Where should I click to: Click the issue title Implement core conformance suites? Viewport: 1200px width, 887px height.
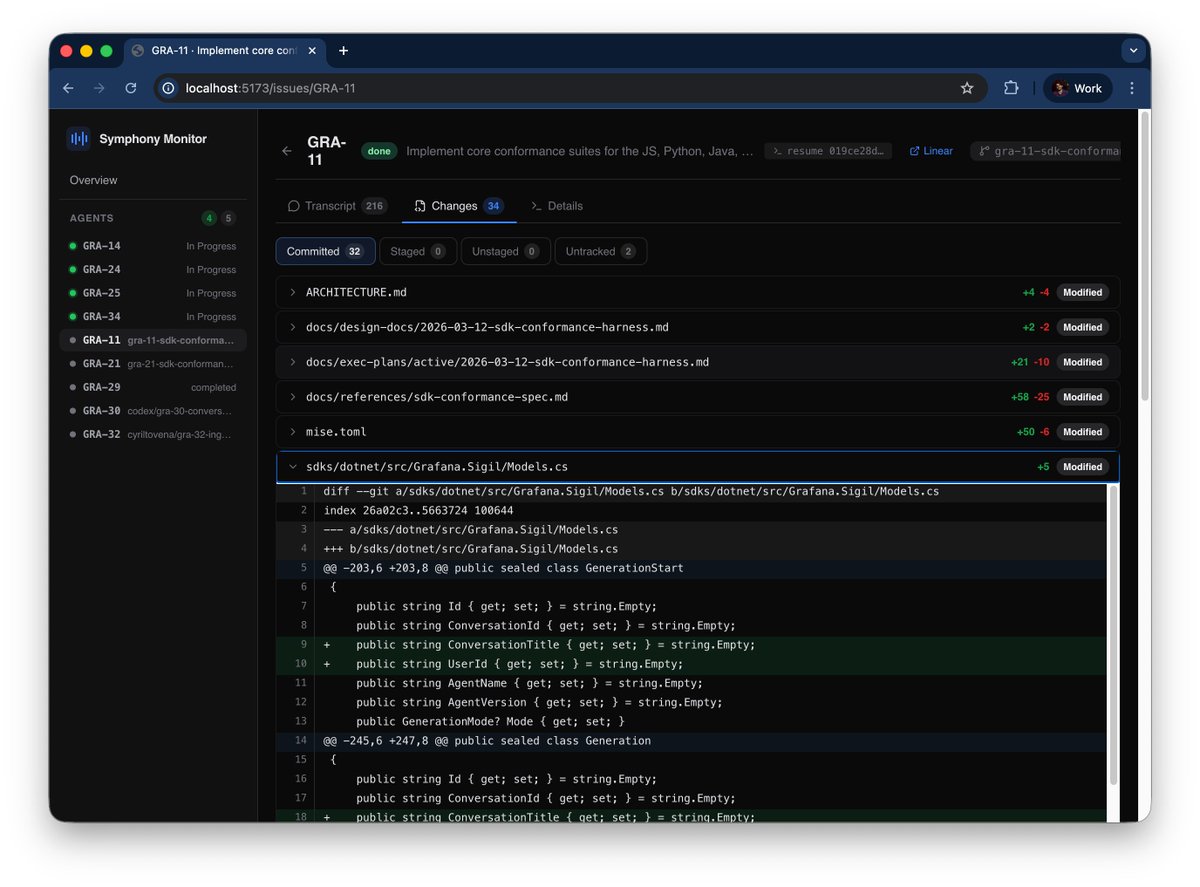coord(580,151)
